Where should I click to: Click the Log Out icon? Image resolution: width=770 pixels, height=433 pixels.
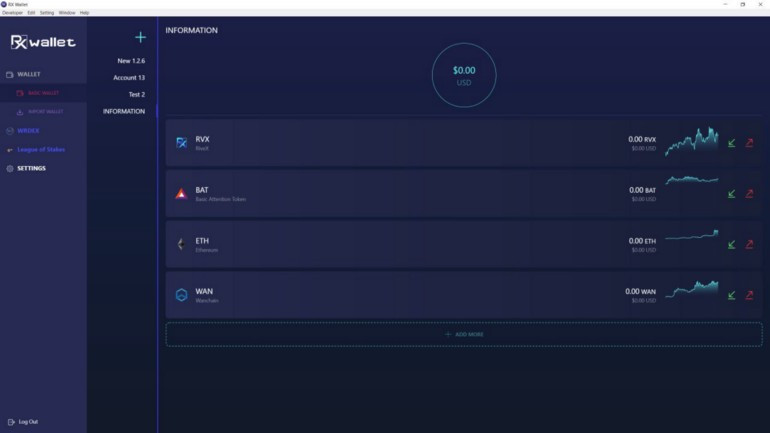pos(11,422)
